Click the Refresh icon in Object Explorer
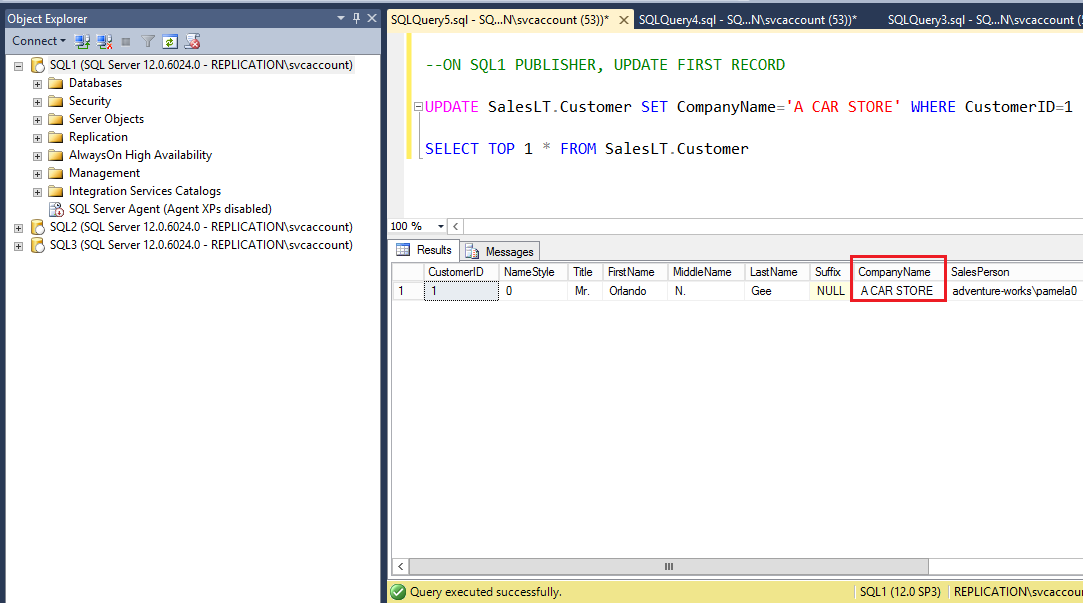Image resolution: width=1083 pixels, height=603 pixels. (170, 41)
